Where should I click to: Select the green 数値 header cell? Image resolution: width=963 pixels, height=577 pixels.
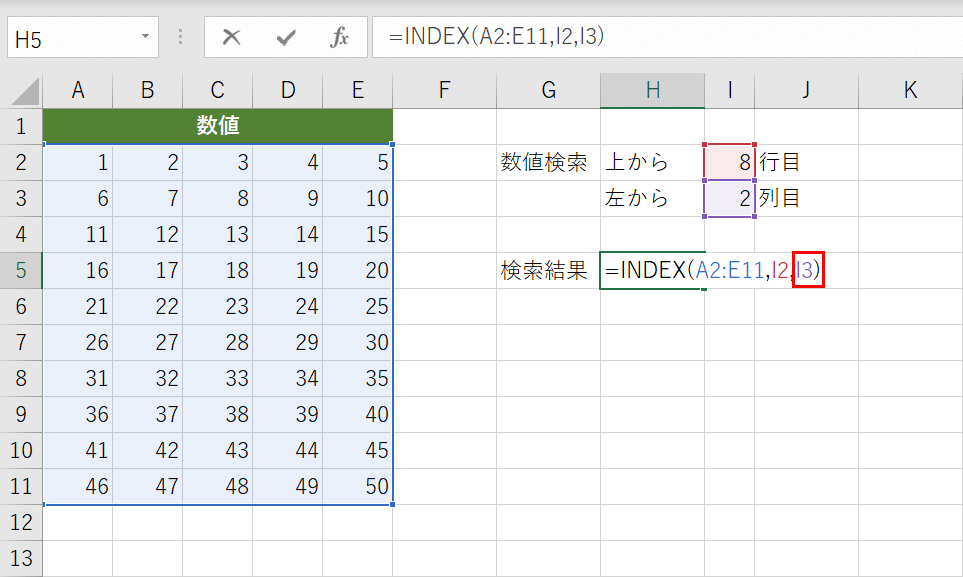click(x=217, y=126)
